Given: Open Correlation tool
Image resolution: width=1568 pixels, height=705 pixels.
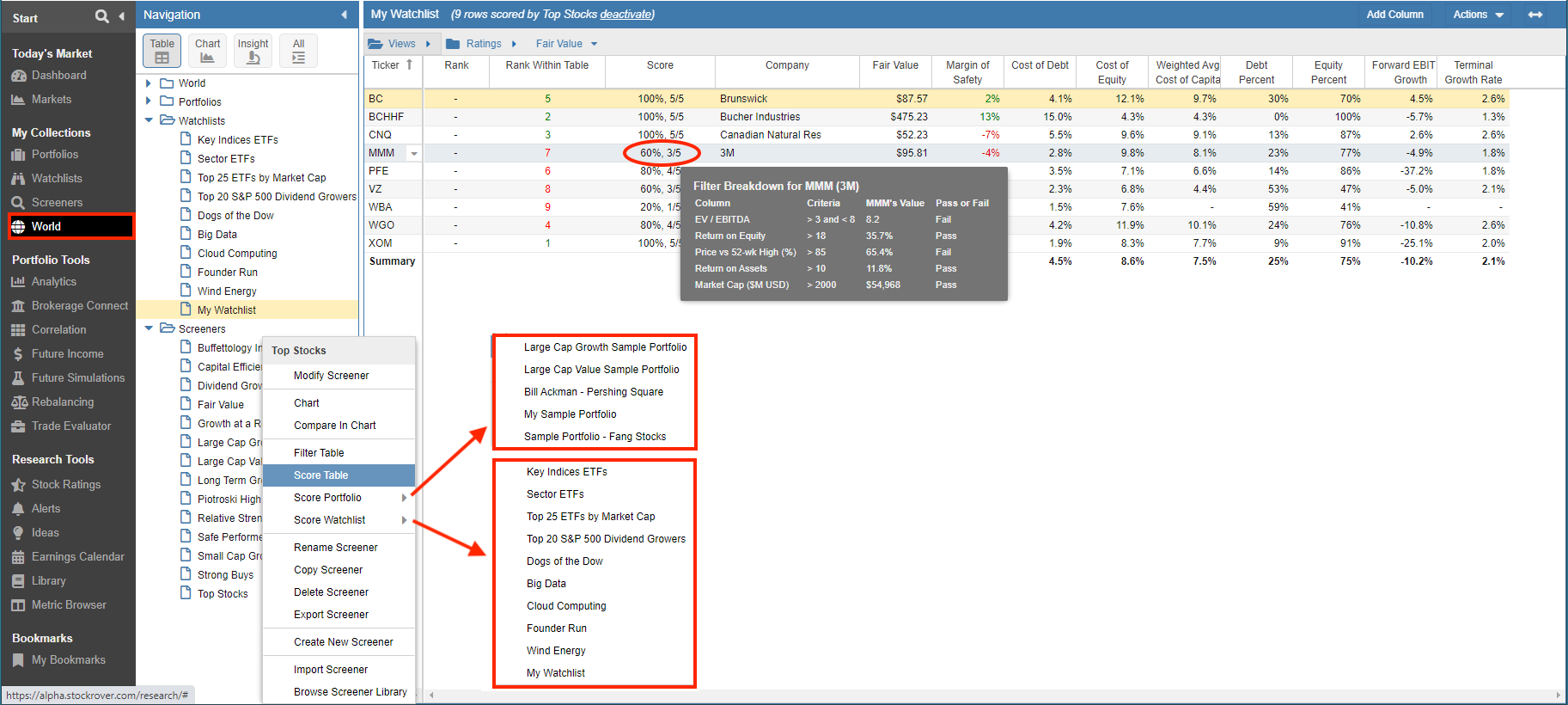Looking at the screenshot, I should pos(58,330).
